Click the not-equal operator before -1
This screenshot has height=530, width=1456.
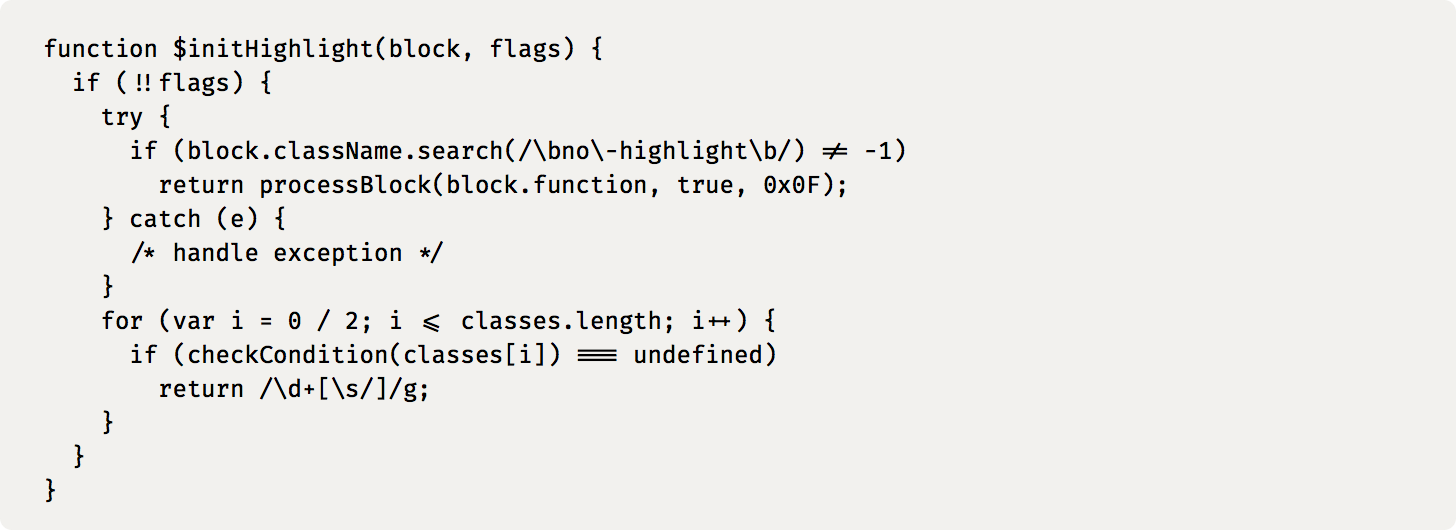click(835, 151)
